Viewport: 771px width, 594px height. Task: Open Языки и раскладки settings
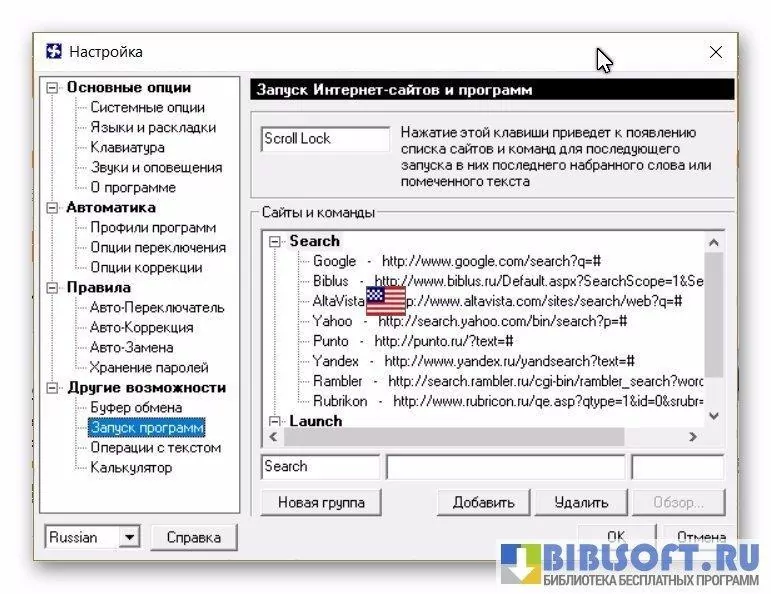click(x=152, y=128)
